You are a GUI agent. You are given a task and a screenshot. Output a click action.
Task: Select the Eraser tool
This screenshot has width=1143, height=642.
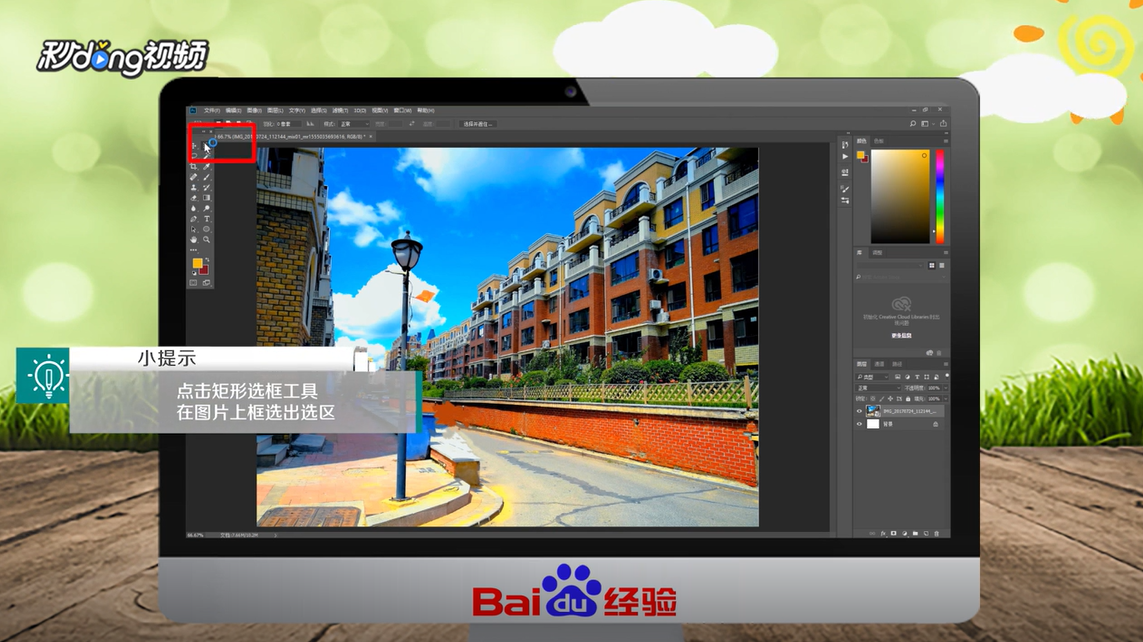click(x=193, y=197)
